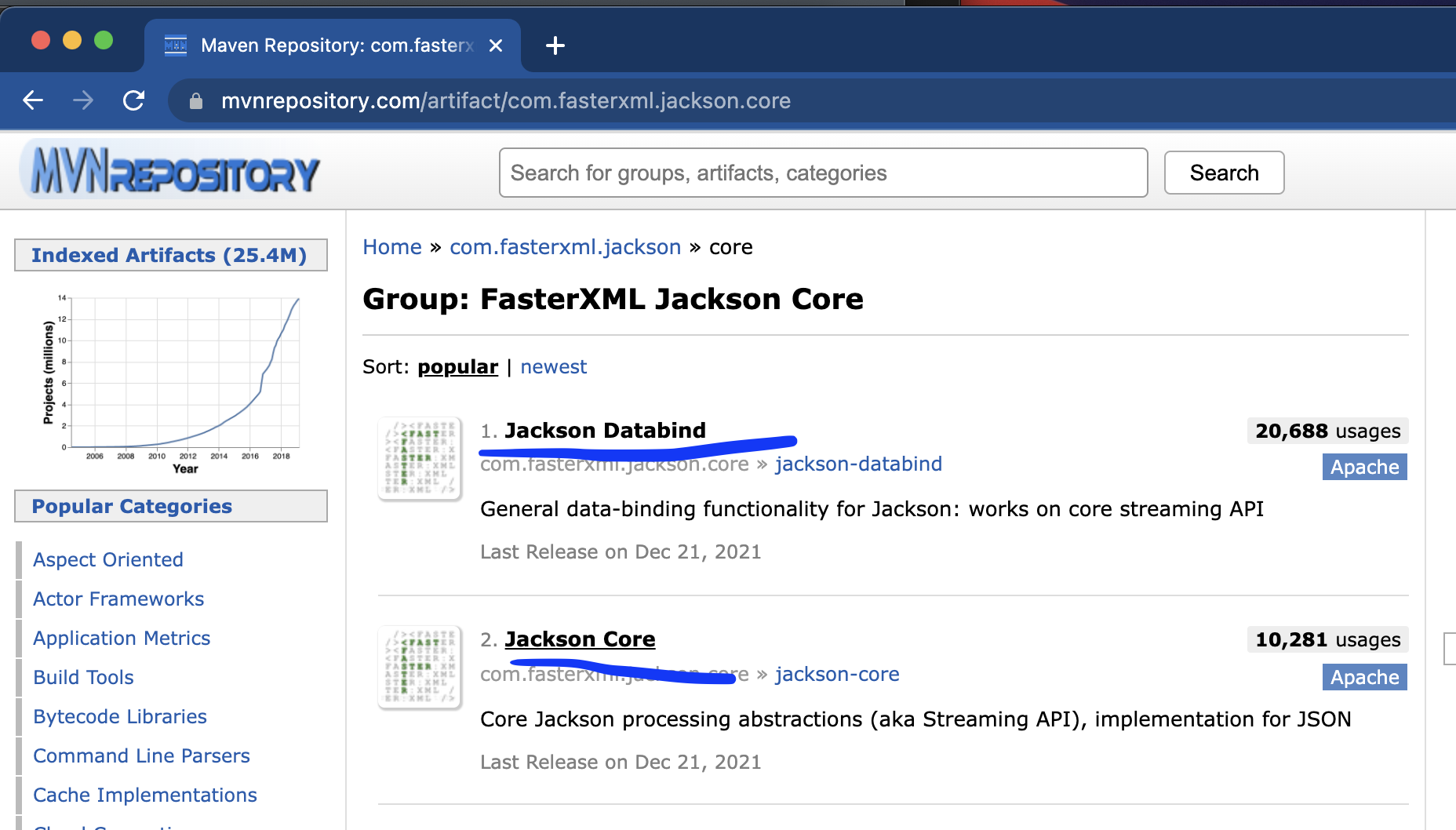Open the Jackson Databind artifact thumbnail
Viewport: 1456px width, 830px height.
(x=420, y=459)
